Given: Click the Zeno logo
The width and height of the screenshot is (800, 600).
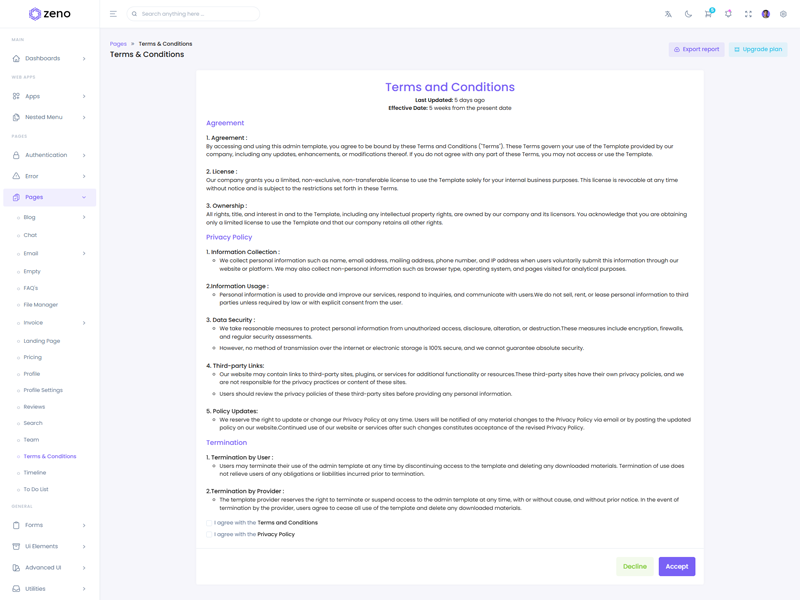Looking at the screenshot, I should pos(49,14).
